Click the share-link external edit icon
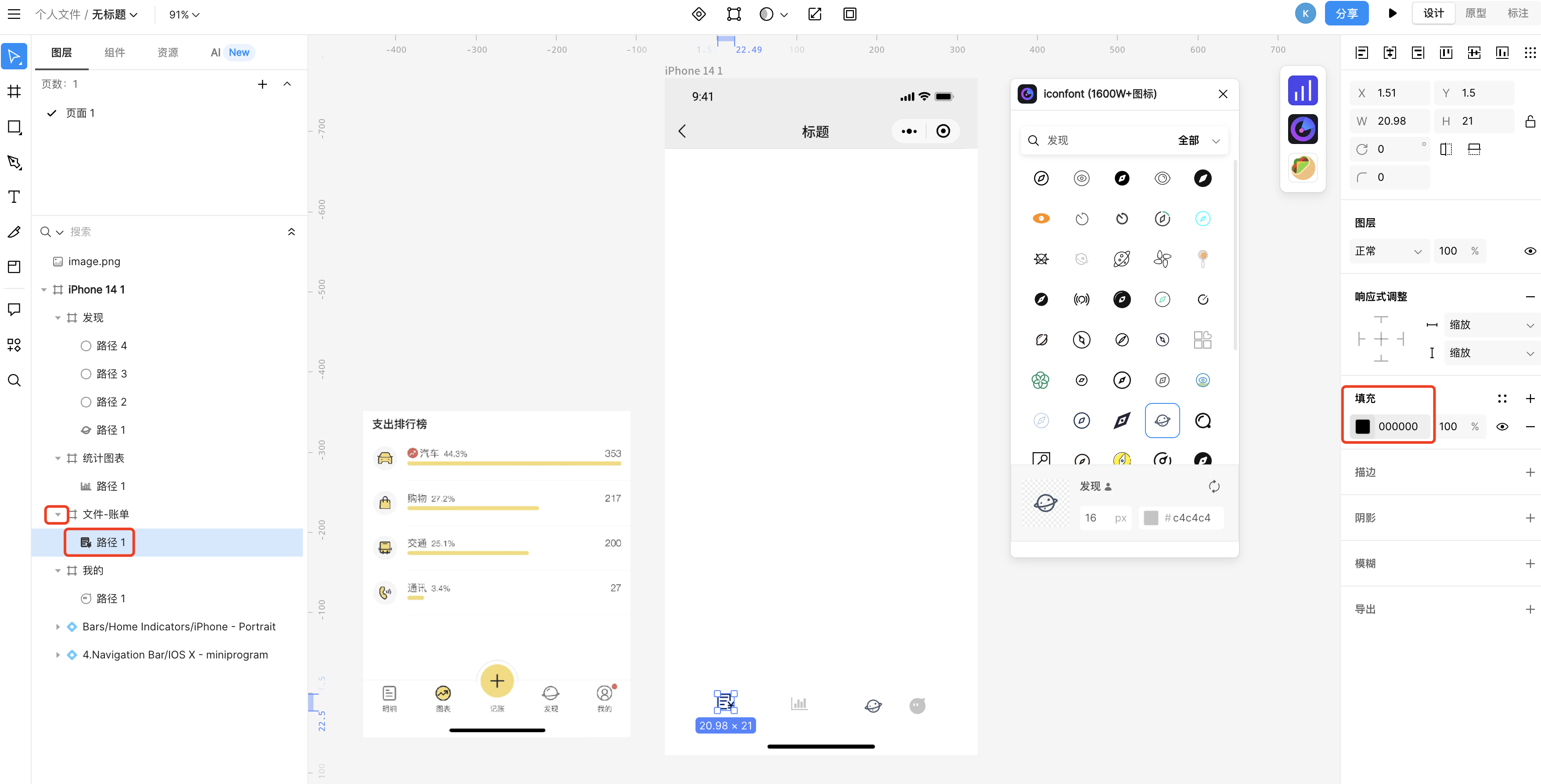The height and width of the screenshot is (784, 1541). tap(815, 14)
